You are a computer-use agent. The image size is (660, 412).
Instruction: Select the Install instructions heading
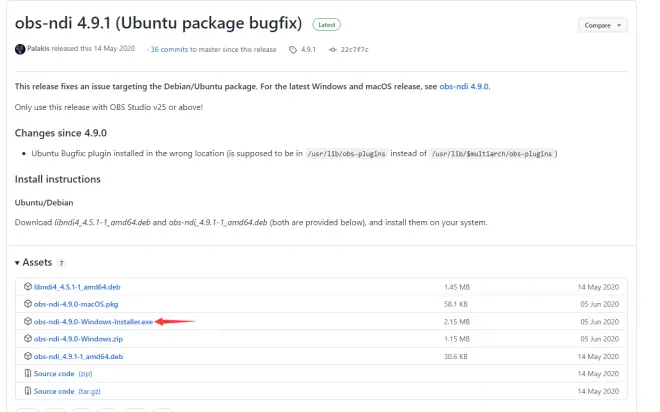coord(58,179)
